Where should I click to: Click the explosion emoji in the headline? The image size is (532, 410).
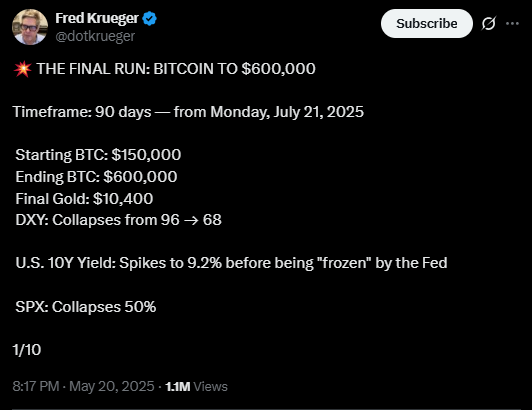click(x=23, y=69)
